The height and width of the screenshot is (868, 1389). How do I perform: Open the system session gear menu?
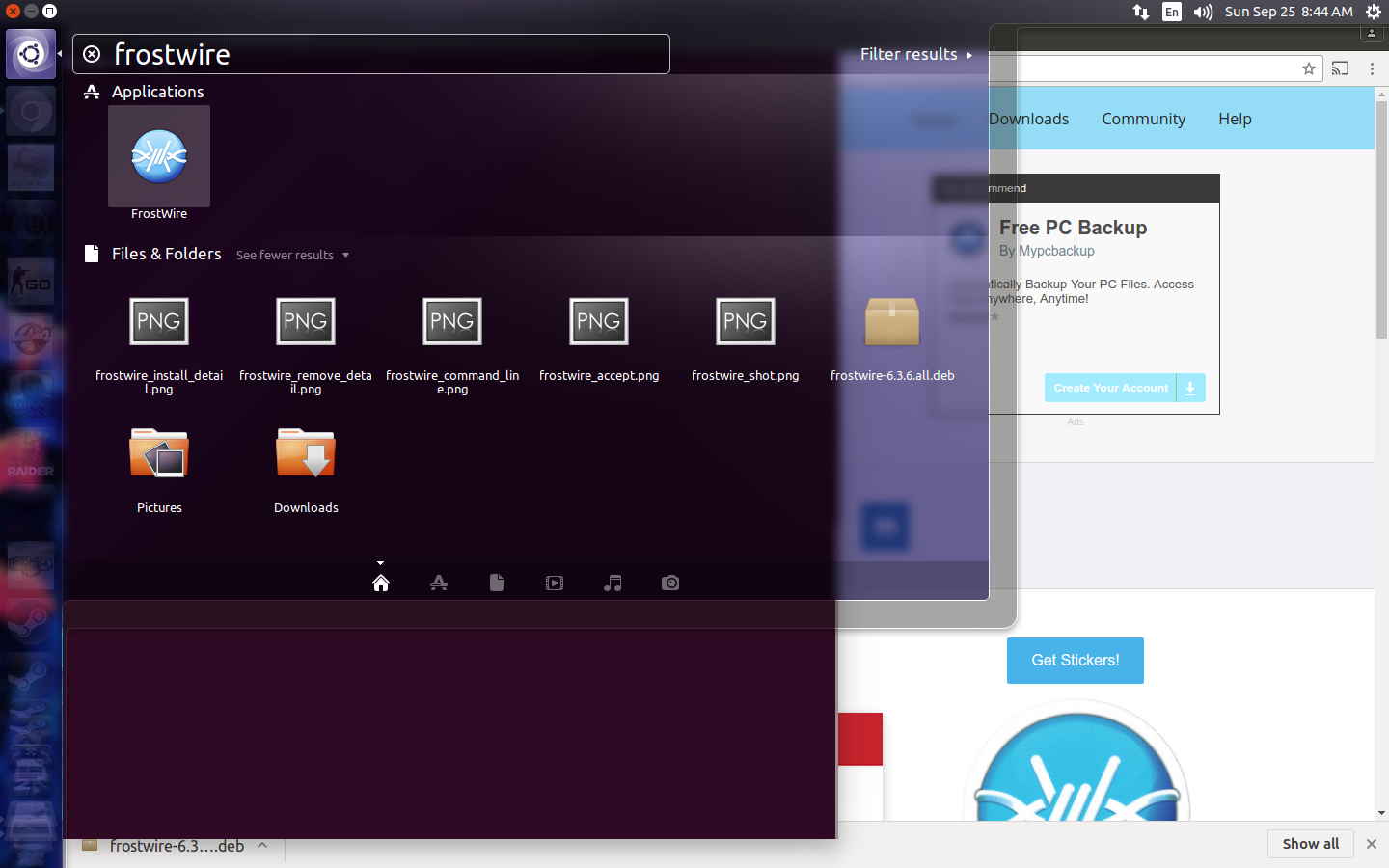click(x=1374, y=12)
